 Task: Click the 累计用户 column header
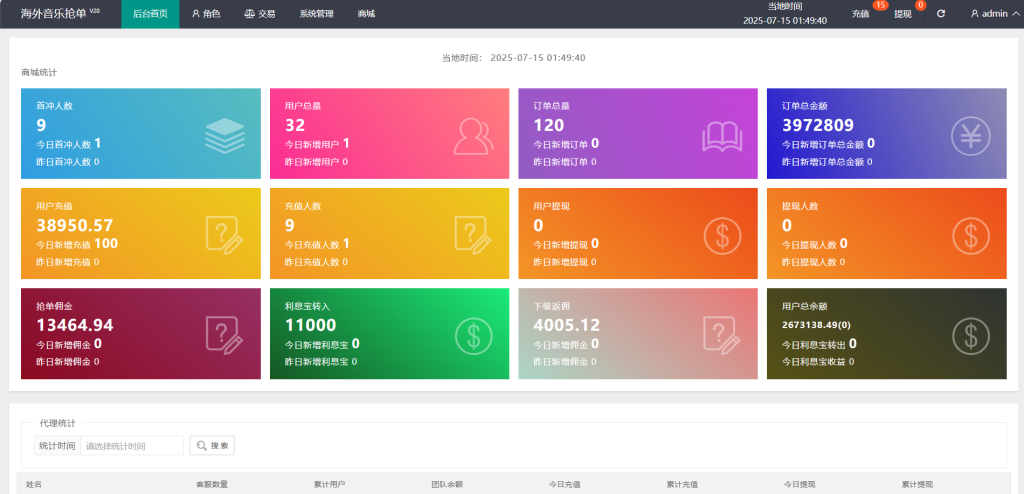[329, 484]
